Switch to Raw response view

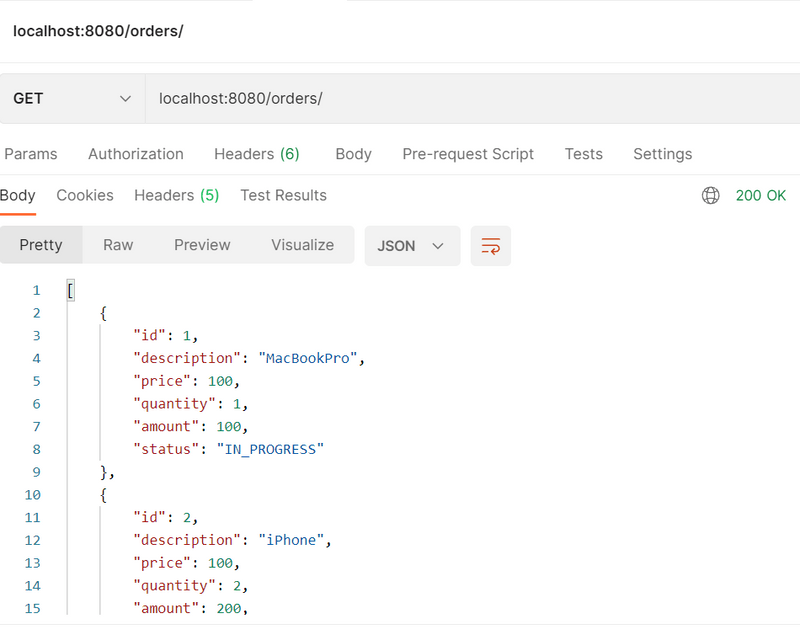click(118, 245)
